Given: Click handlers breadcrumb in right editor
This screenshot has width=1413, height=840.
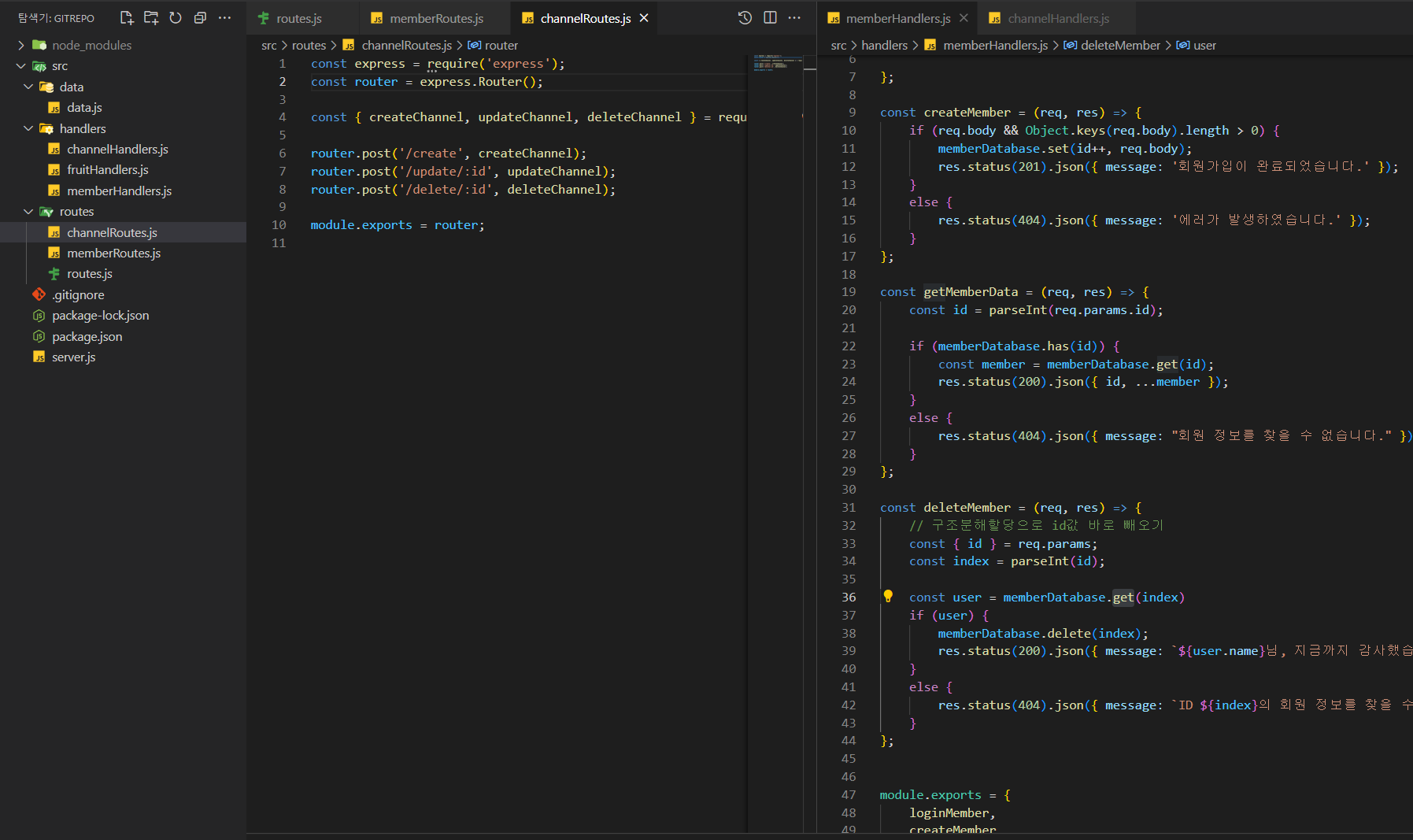Looking at the screenshot, I should 884,46.
